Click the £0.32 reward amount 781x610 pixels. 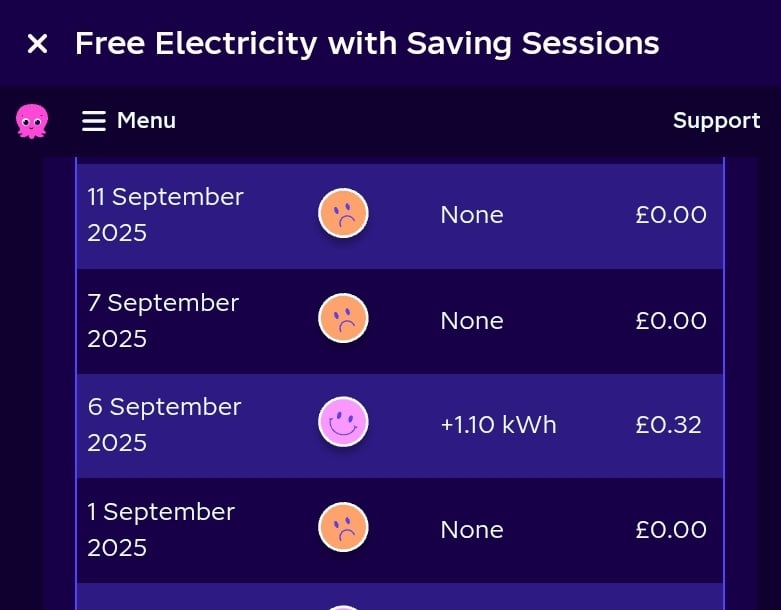tap(668, 425)
